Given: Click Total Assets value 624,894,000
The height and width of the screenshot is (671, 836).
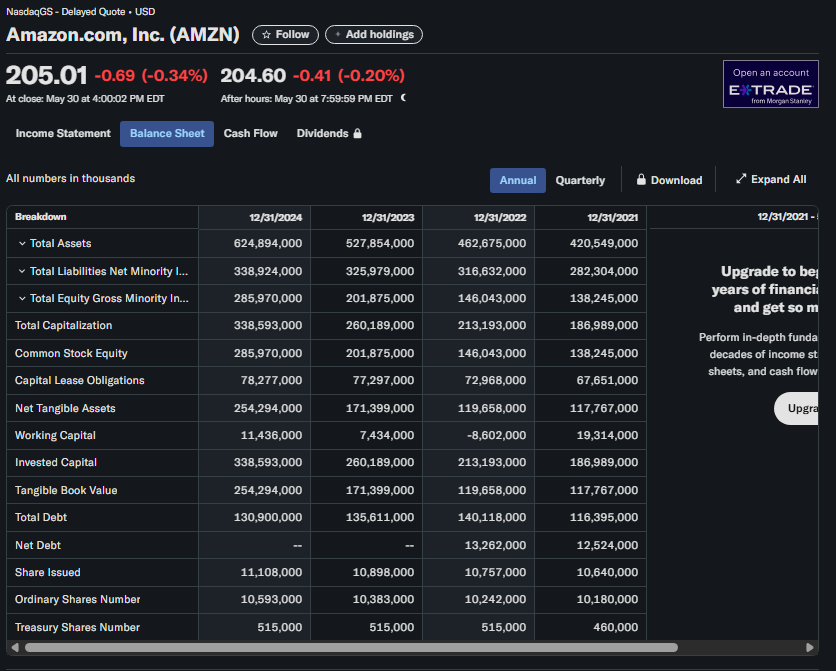Looking at the screenshot, I should [x=268, y=244].
